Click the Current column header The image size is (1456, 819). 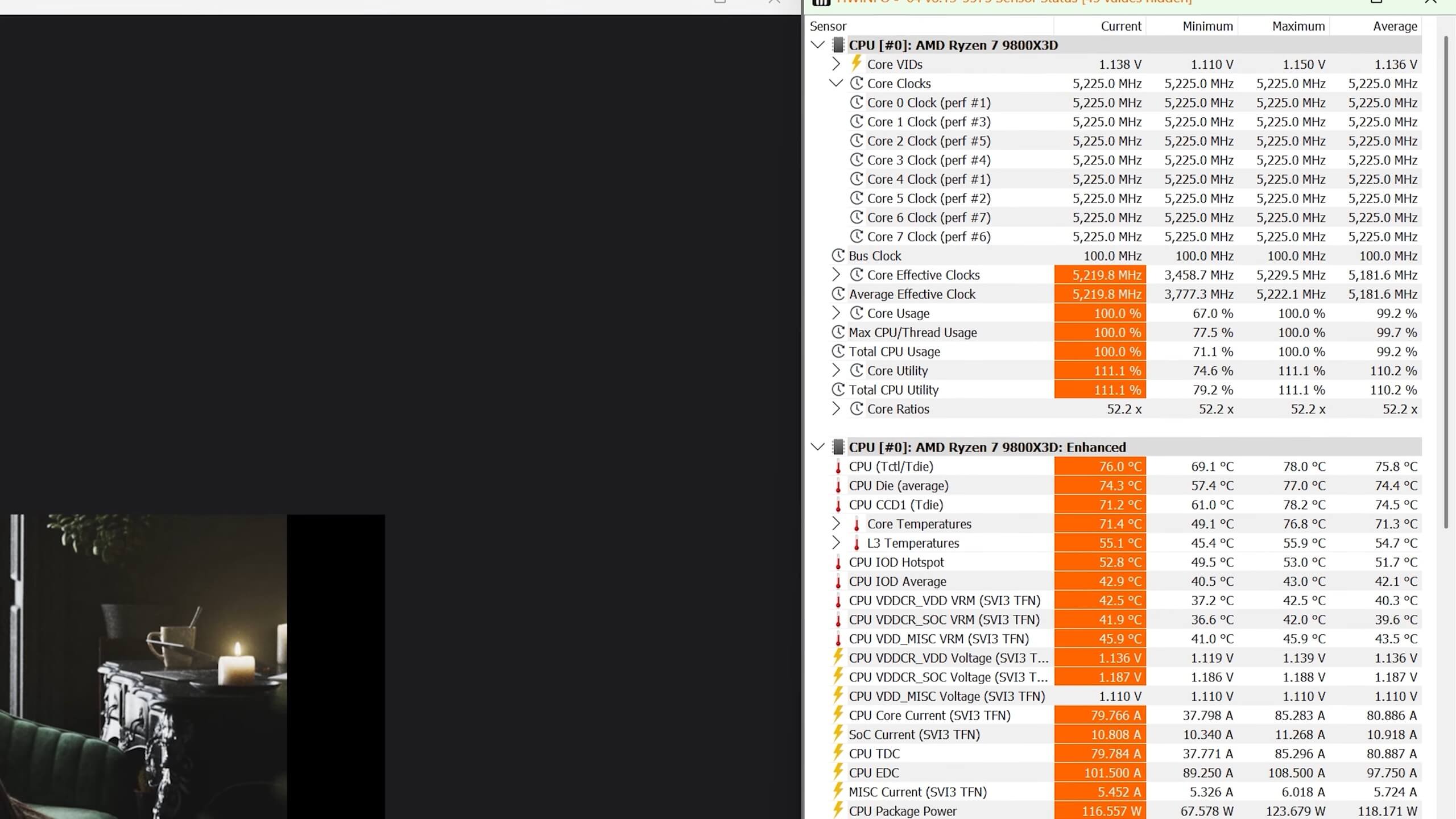click(x=1100, y=26)
